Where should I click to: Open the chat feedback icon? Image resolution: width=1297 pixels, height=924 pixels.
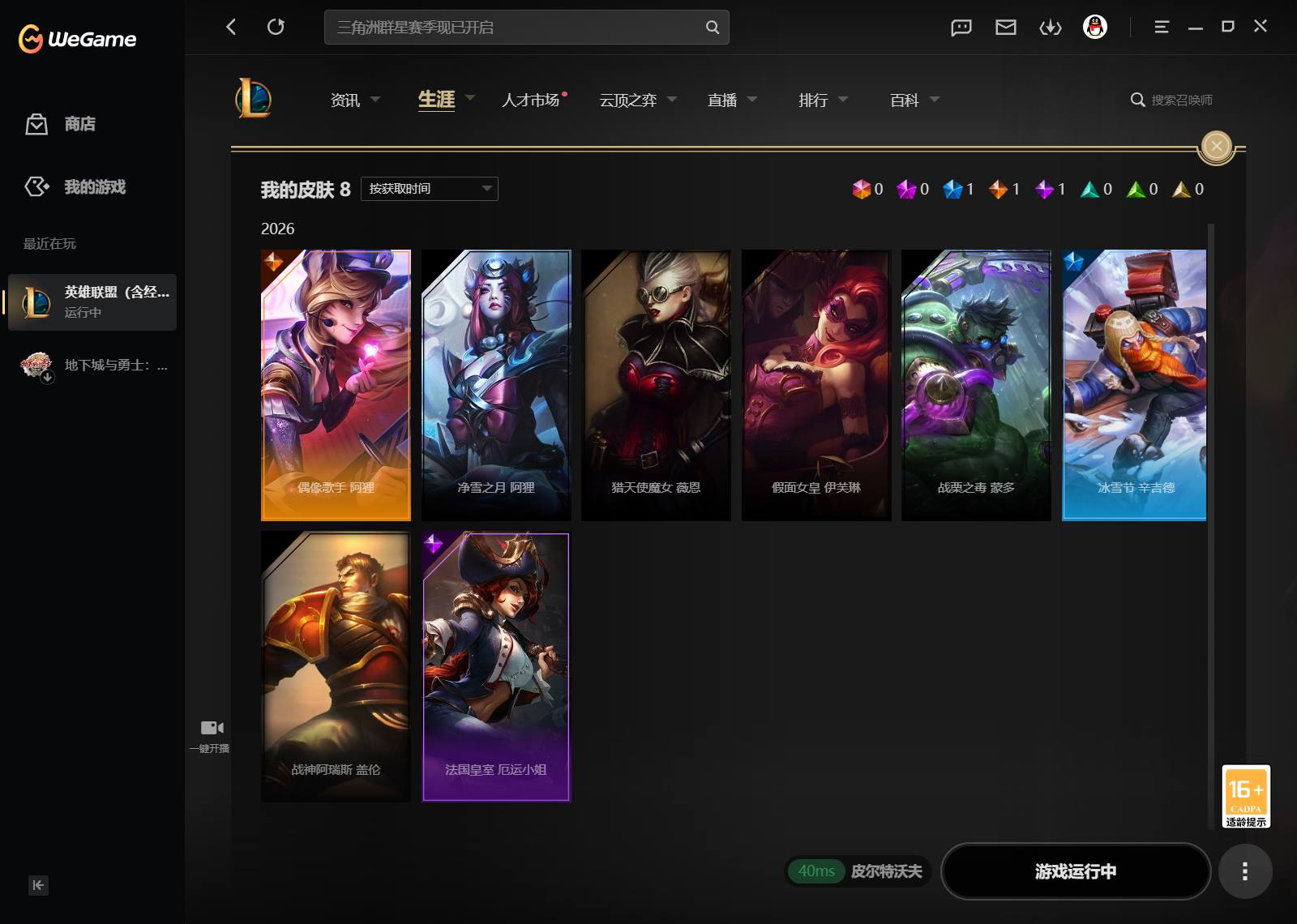pyautogui.click(x=961, y=28)
